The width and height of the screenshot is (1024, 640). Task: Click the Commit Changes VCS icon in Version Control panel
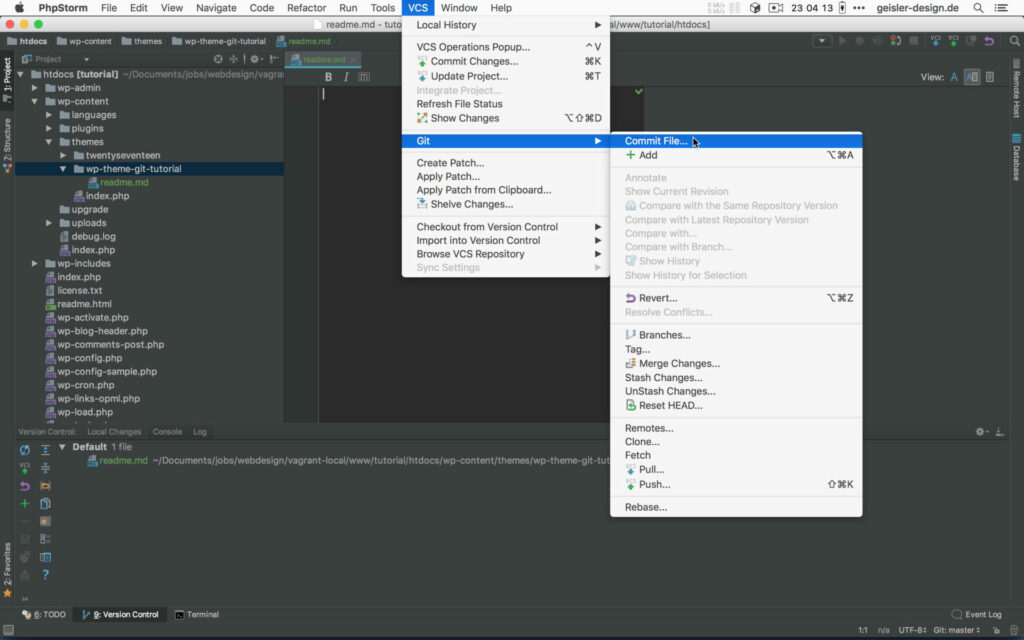coord(25,468)
